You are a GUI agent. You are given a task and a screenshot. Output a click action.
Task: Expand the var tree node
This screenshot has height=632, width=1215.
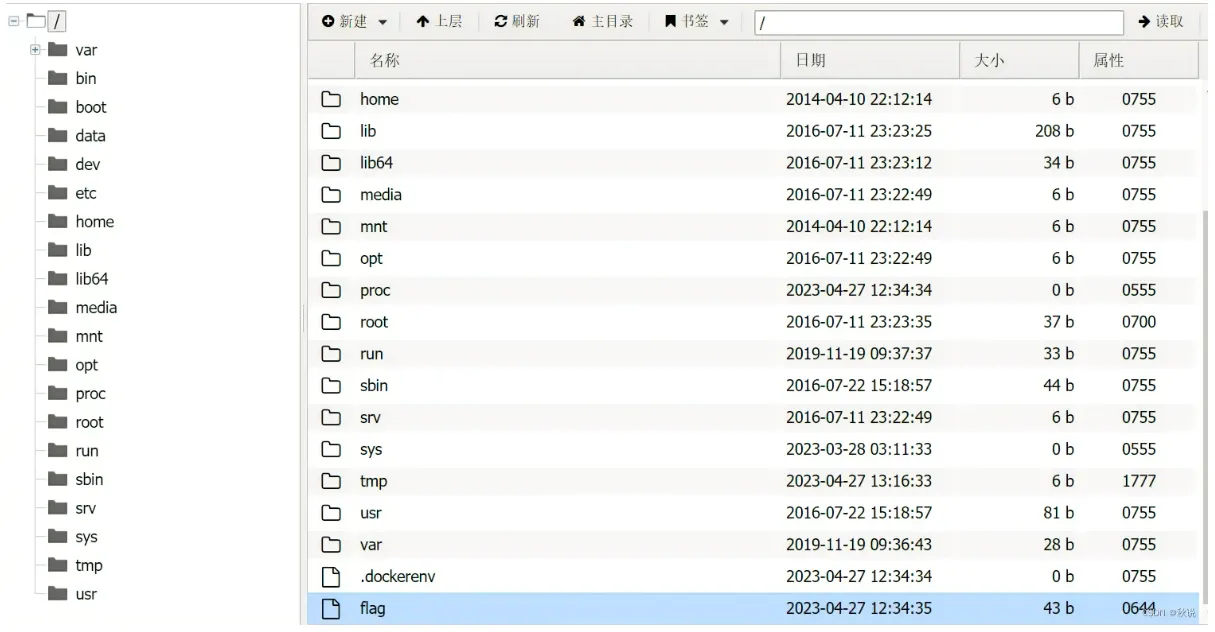pyautogui.click(x=36, y=49)
